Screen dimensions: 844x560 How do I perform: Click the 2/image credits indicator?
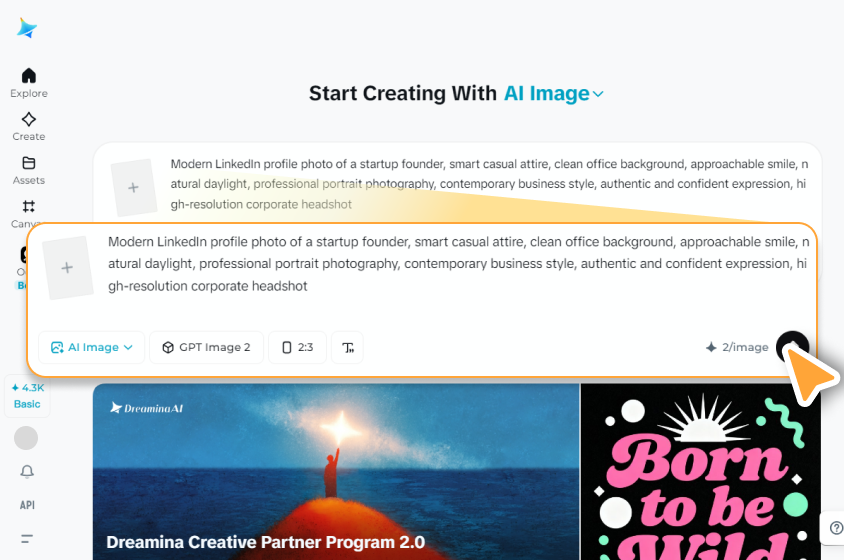tap(737, 347)
